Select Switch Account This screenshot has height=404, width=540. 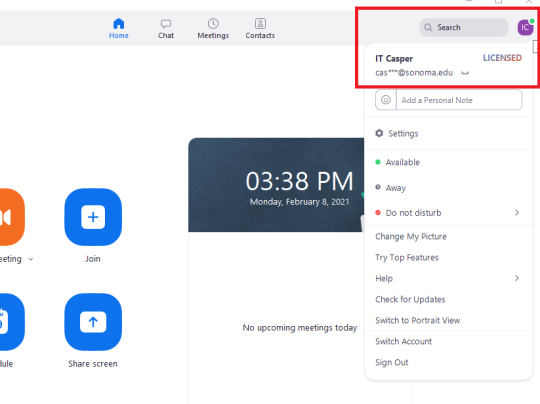403,341
